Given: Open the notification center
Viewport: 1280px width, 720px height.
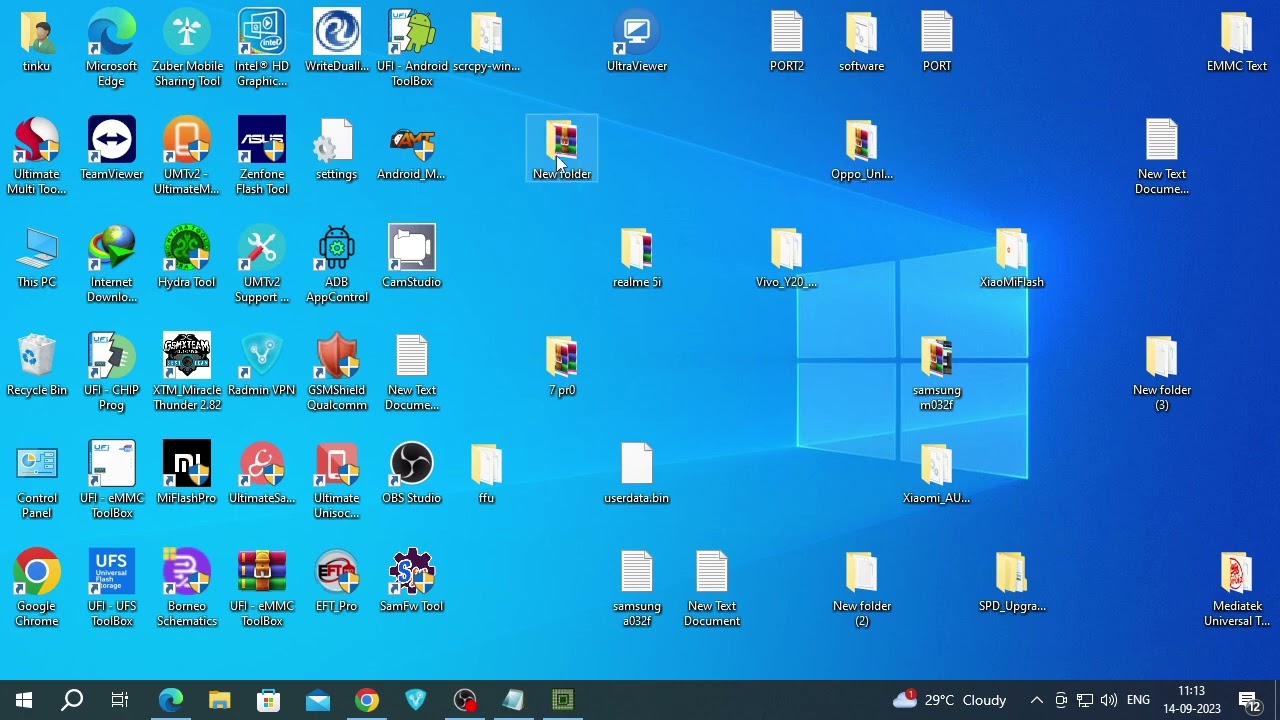Looking at the screenshot, I should tap(1250, 700).
